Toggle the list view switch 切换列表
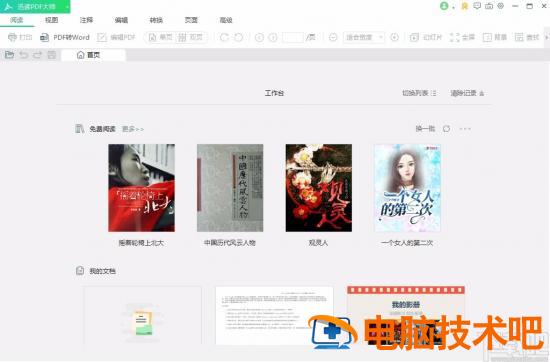Image resolution: width=550 pixels, height=362 pixels. (x=419, y=93)
